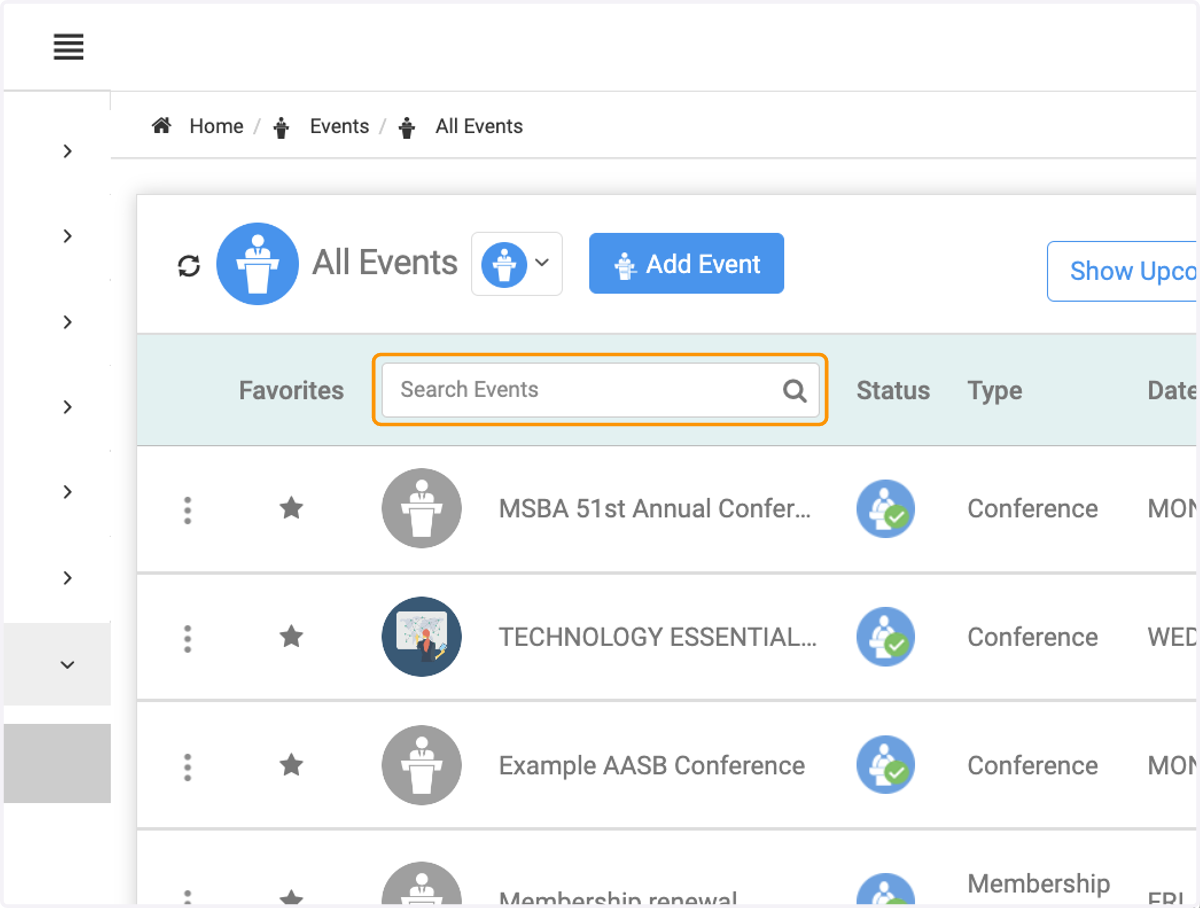Click the TECHNOLOGY ESSENTIALS event thumbnail
The width and height of the screenshot is (1200, 908).
pos(422,637)
